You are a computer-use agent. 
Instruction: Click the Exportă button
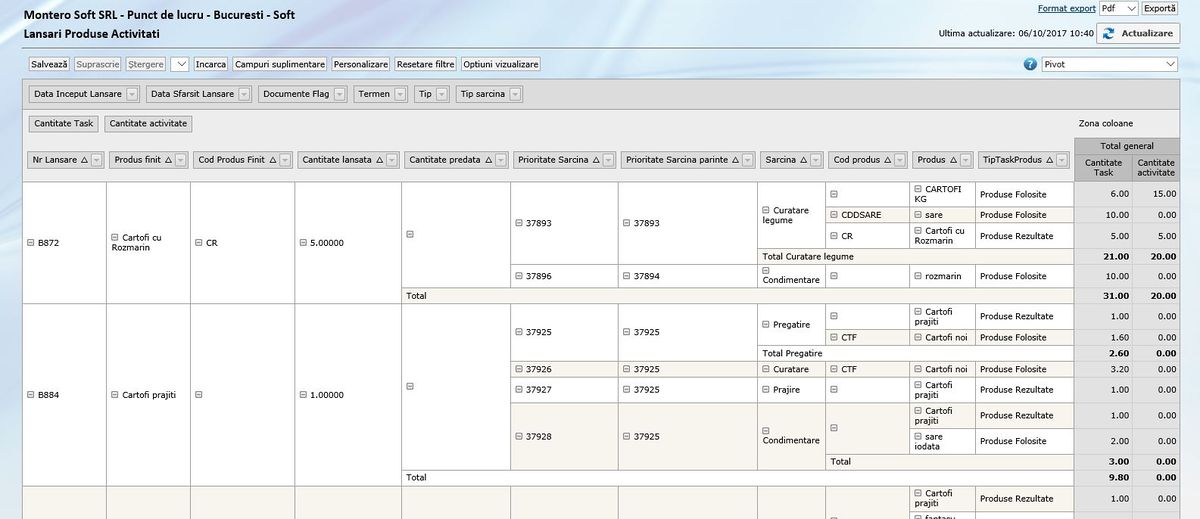pos(1160,8)
